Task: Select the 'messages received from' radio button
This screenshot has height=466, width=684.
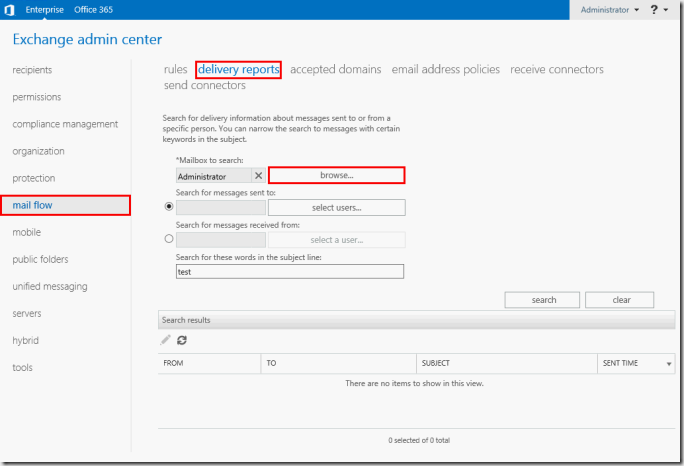Action: point(167,239)
